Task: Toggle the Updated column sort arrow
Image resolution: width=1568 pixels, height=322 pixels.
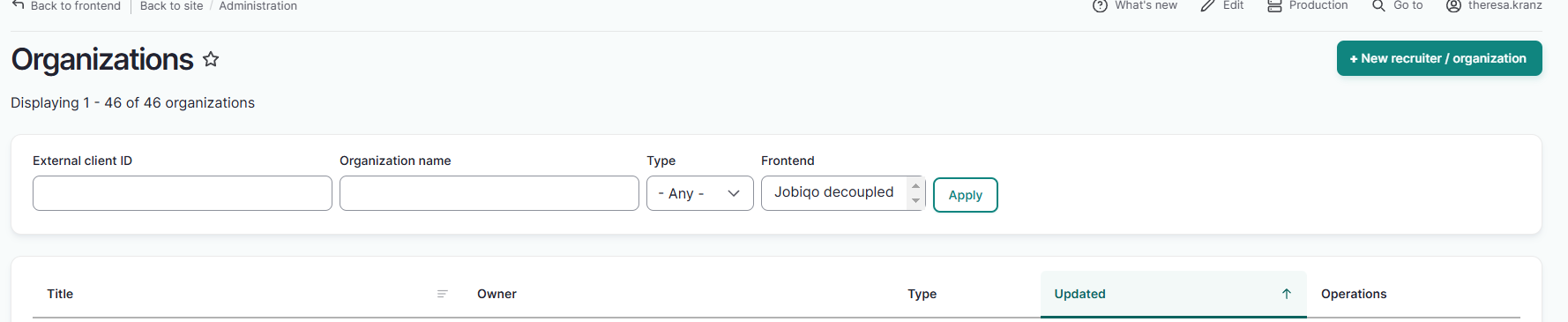Action: pos(1287,294)
